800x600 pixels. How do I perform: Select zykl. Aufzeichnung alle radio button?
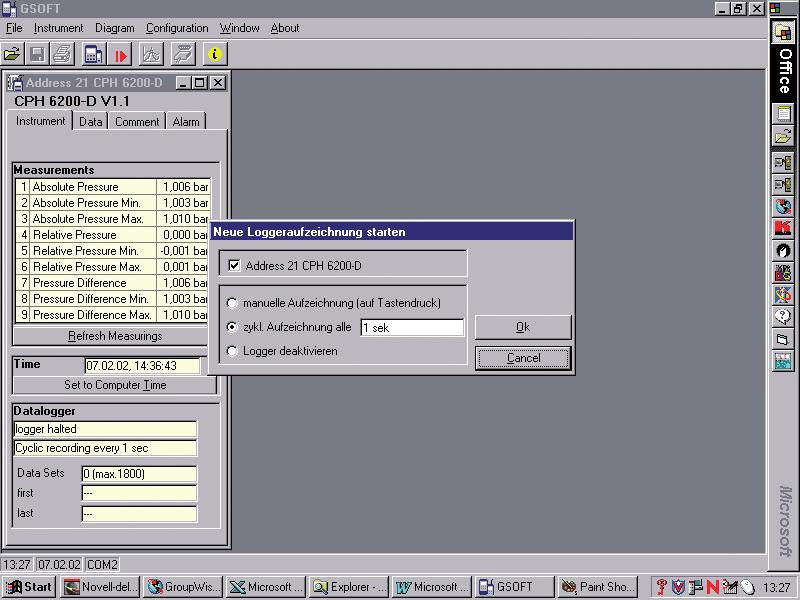click(232, 327)
